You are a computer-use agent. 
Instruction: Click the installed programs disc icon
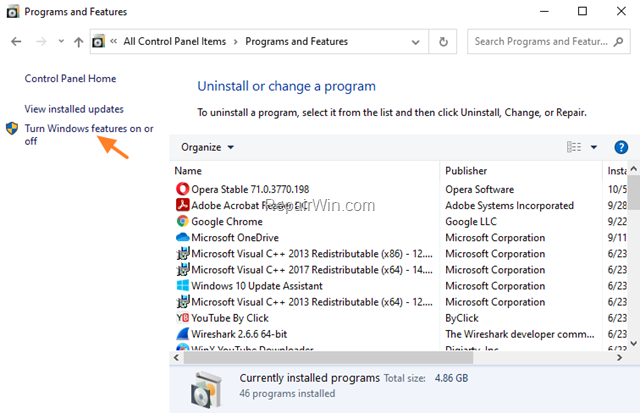coord(207,390)
